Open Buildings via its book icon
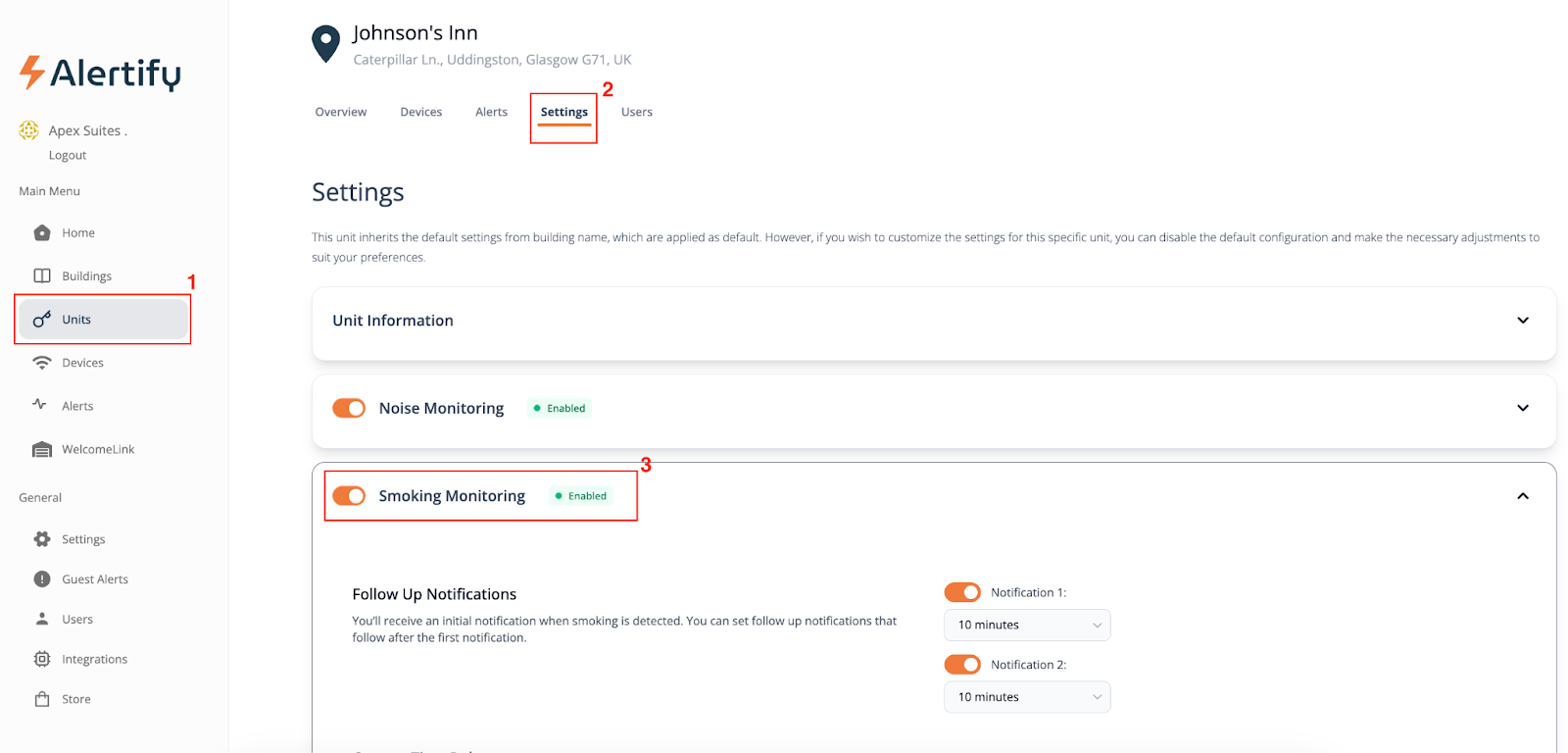 42,276
